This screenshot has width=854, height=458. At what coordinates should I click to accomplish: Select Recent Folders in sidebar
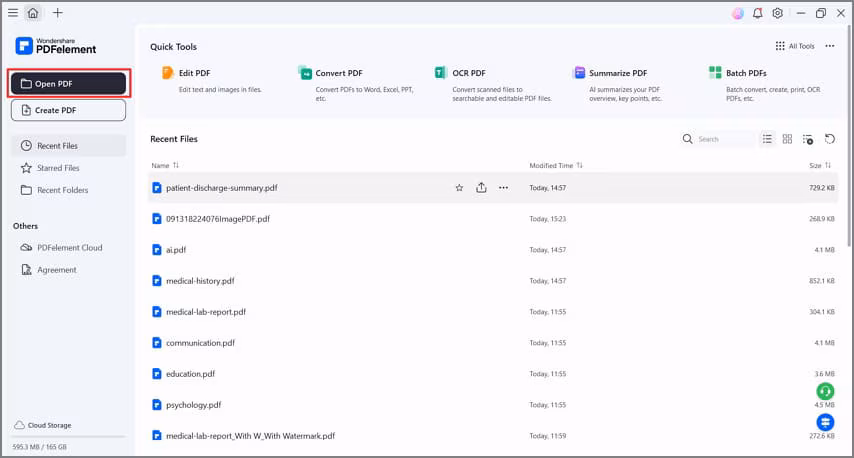pos(69,190)
